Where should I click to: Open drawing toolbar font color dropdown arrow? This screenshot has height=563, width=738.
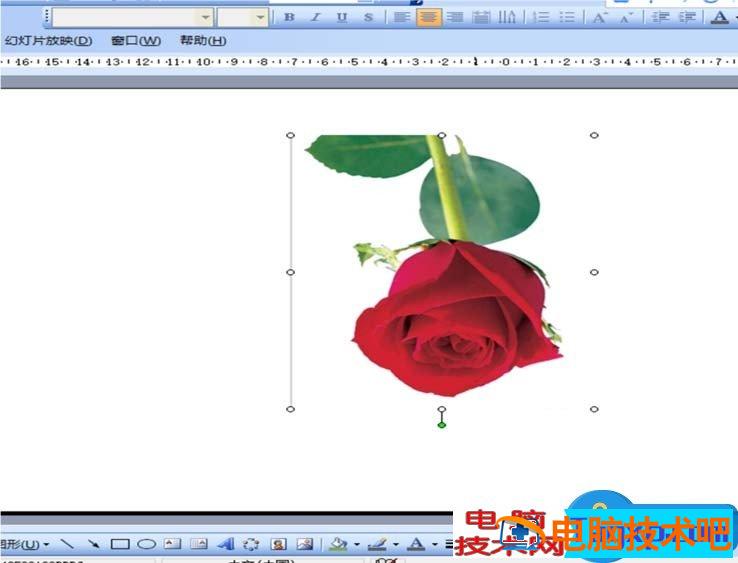click(435, 545)
